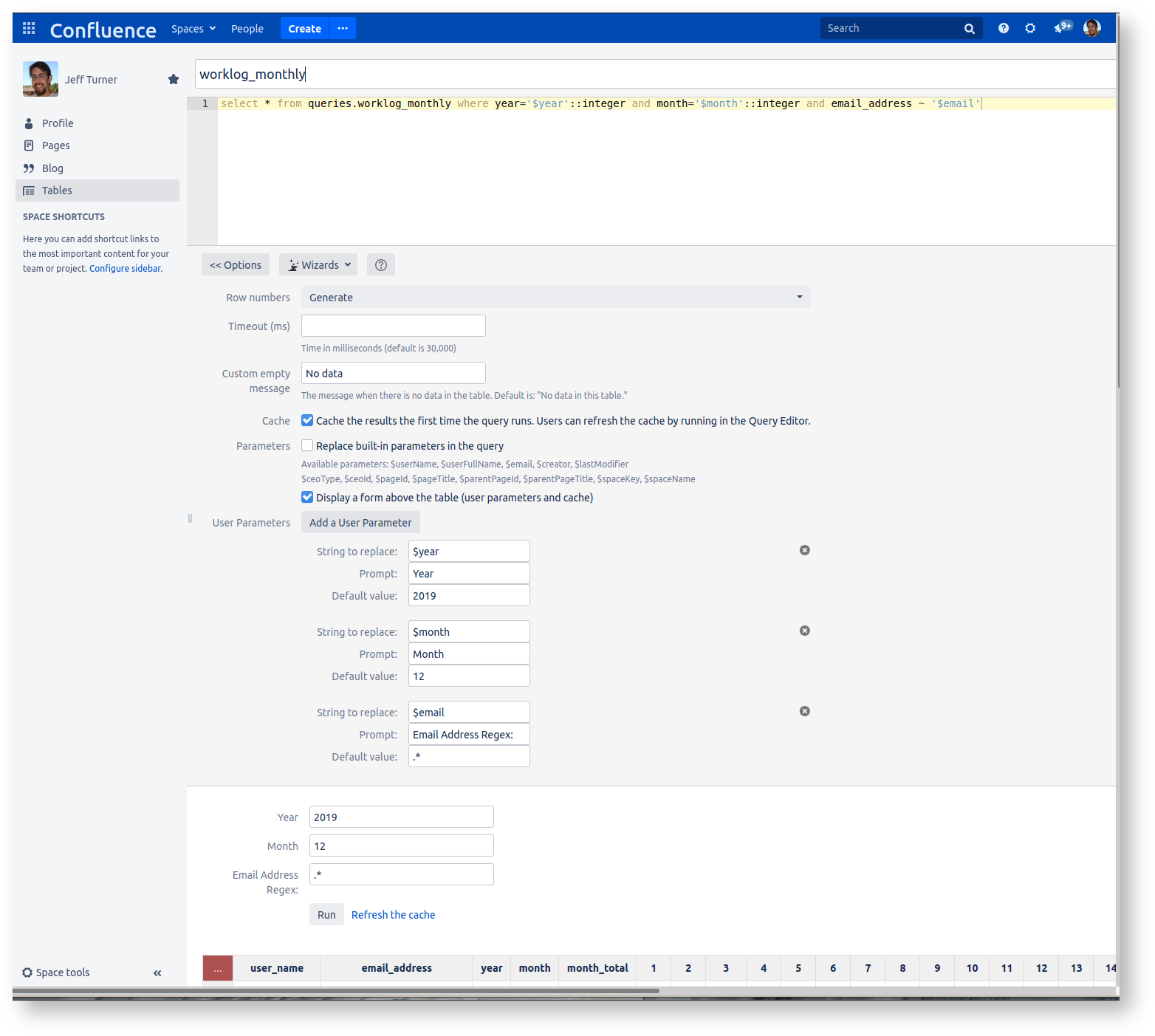The height and width of the screenshot is (1036, 1155).
Task: Click the favourite star next to Jeff Turner
Action: 174,79
